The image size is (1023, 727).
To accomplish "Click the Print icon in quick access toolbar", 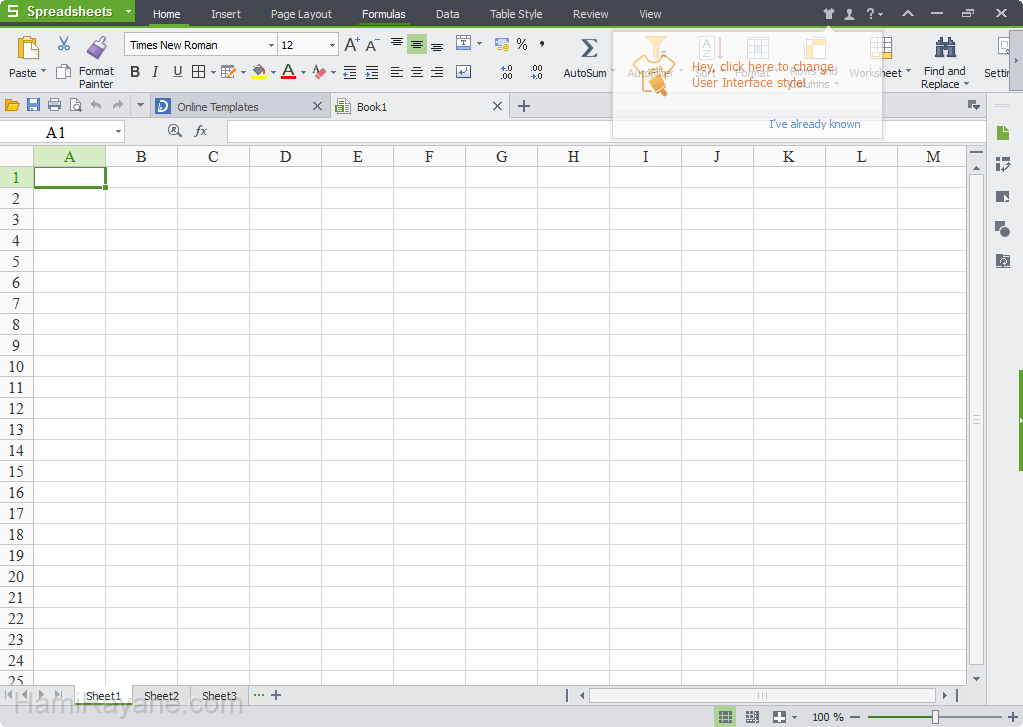I will pos(54,106).
